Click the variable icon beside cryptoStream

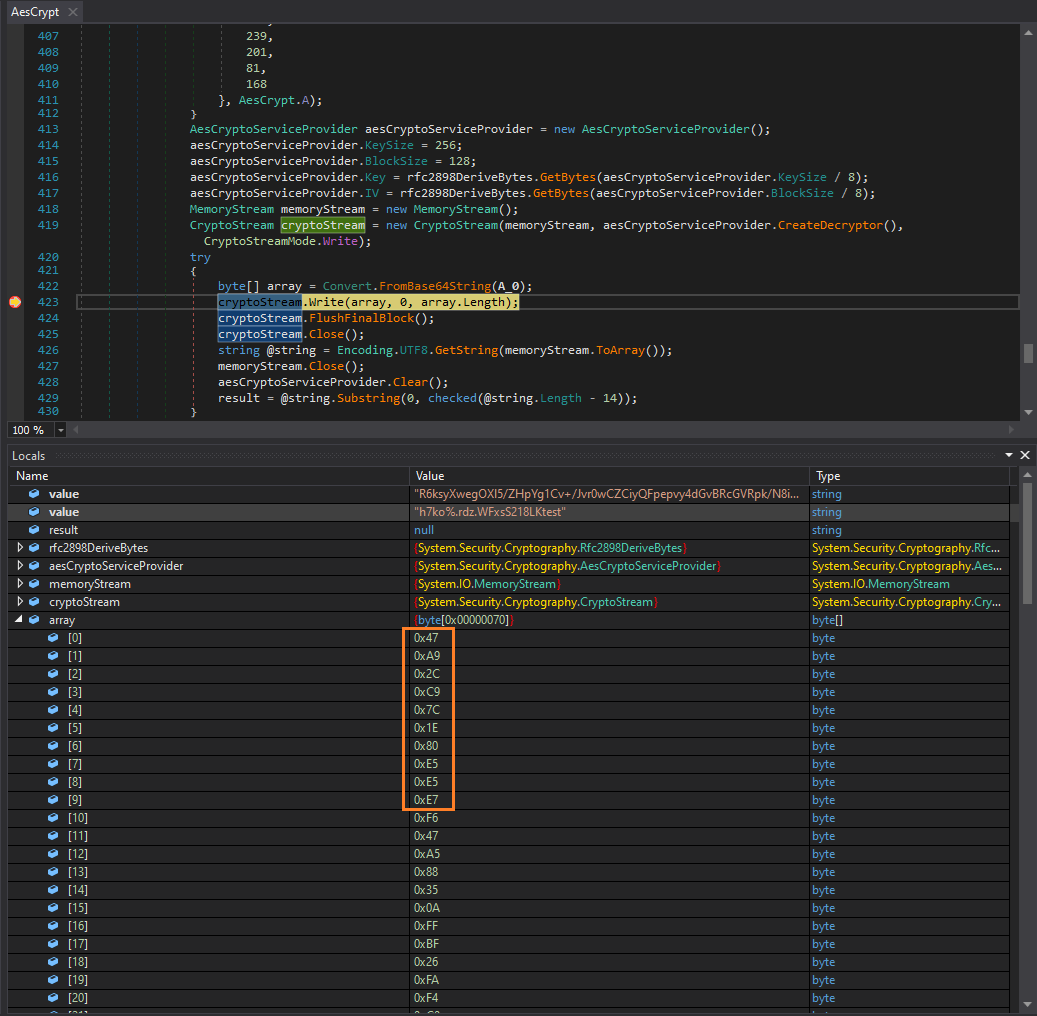[x=34, y=601]
